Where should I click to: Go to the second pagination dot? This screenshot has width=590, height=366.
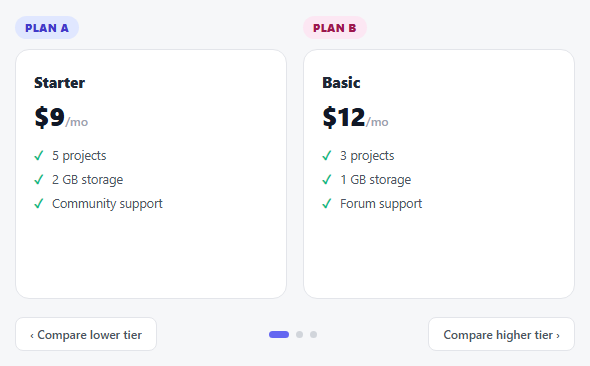pyautogui.click(x=300, y=334)
